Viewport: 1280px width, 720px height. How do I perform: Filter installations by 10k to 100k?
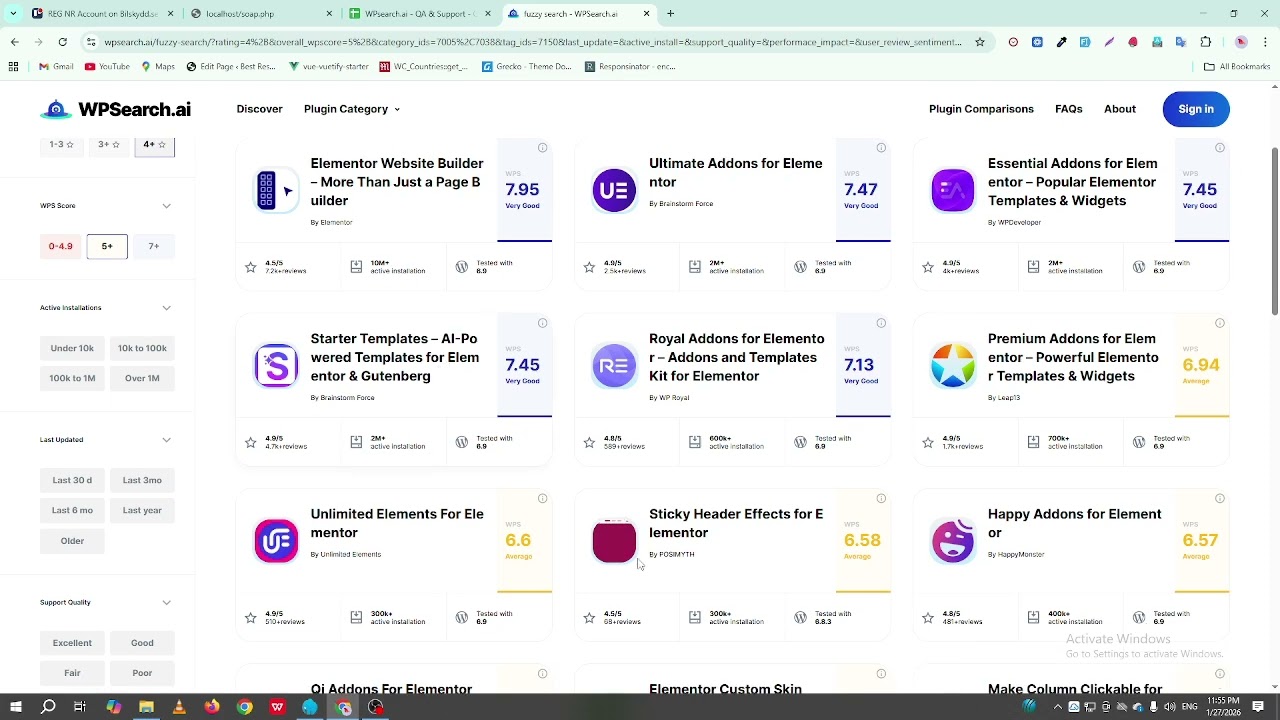coord(142,348)
